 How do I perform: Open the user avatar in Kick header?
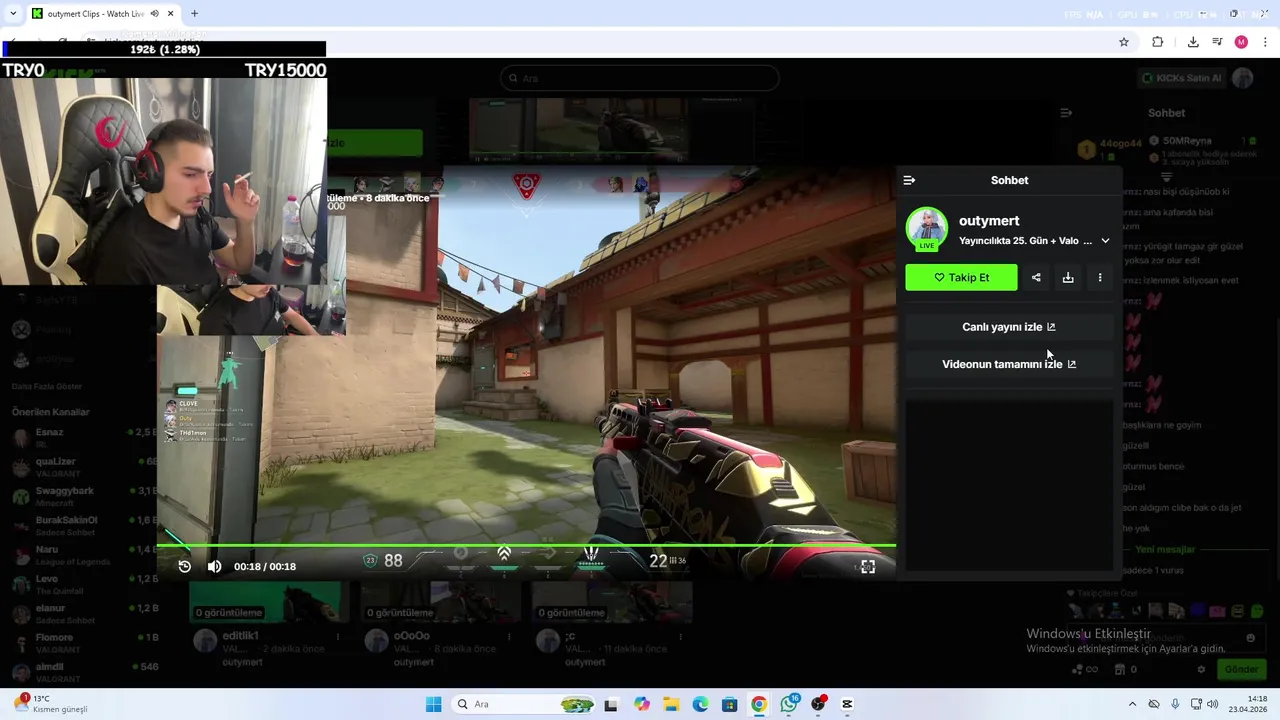coord(1243,78)
